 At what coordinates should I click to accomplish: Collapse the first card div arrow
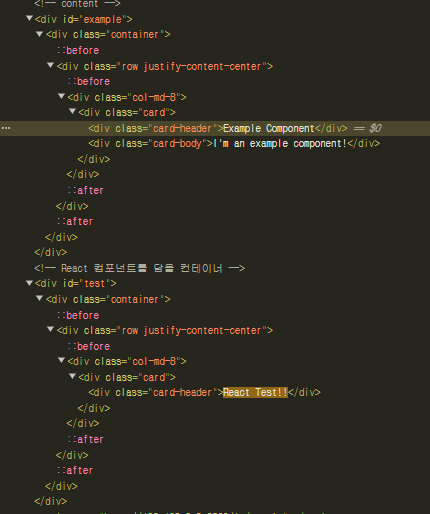(x=72, y=111)
